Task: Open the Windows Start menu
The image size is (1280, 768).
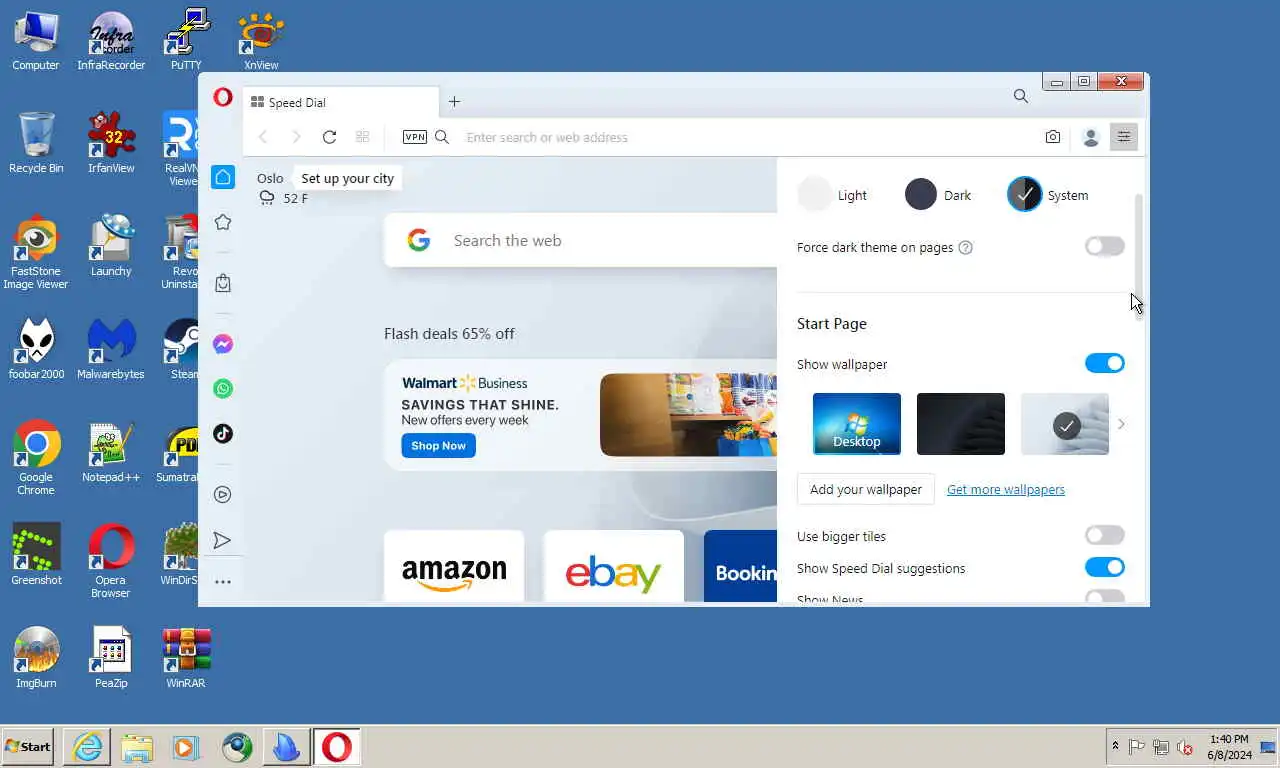Action: click(28, 747)
